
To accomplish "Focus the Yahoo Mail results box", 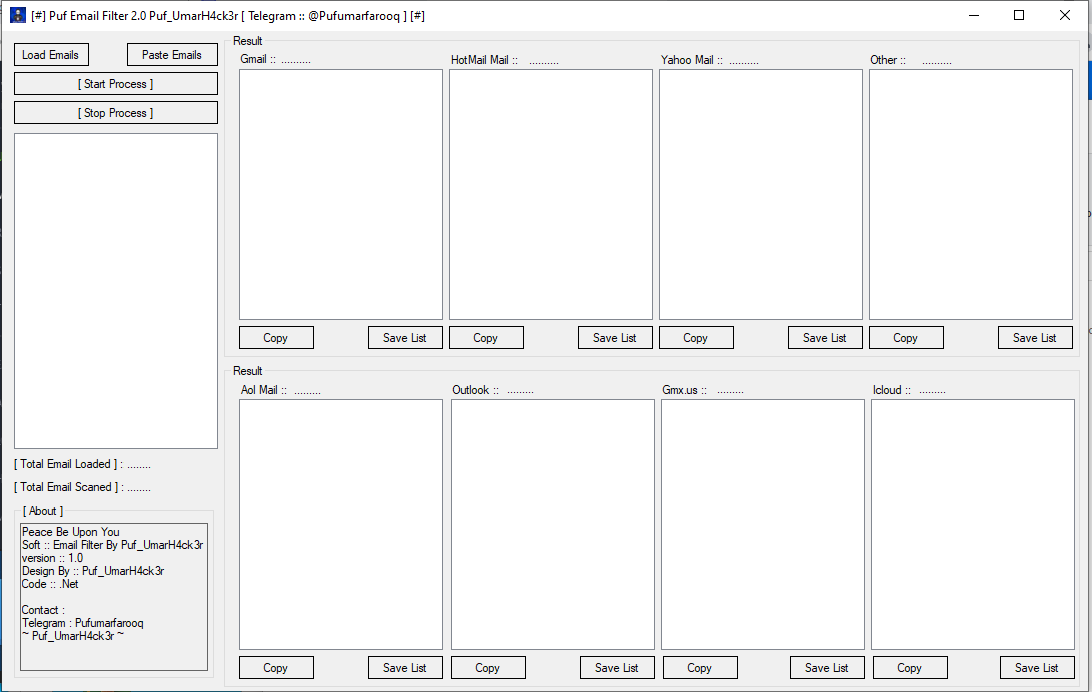I will 761,194.
